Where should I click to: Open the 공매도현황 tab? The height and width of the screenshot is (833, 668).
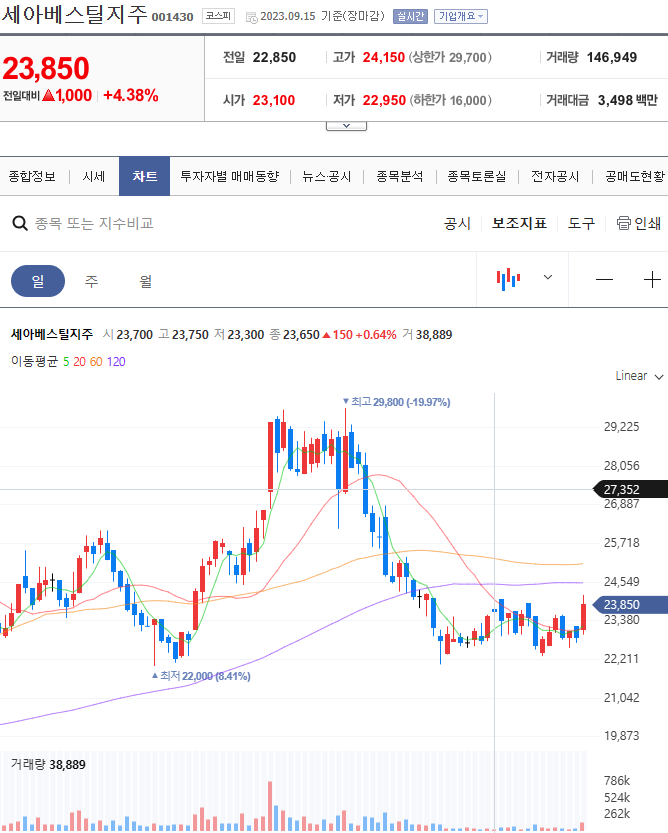635,176
